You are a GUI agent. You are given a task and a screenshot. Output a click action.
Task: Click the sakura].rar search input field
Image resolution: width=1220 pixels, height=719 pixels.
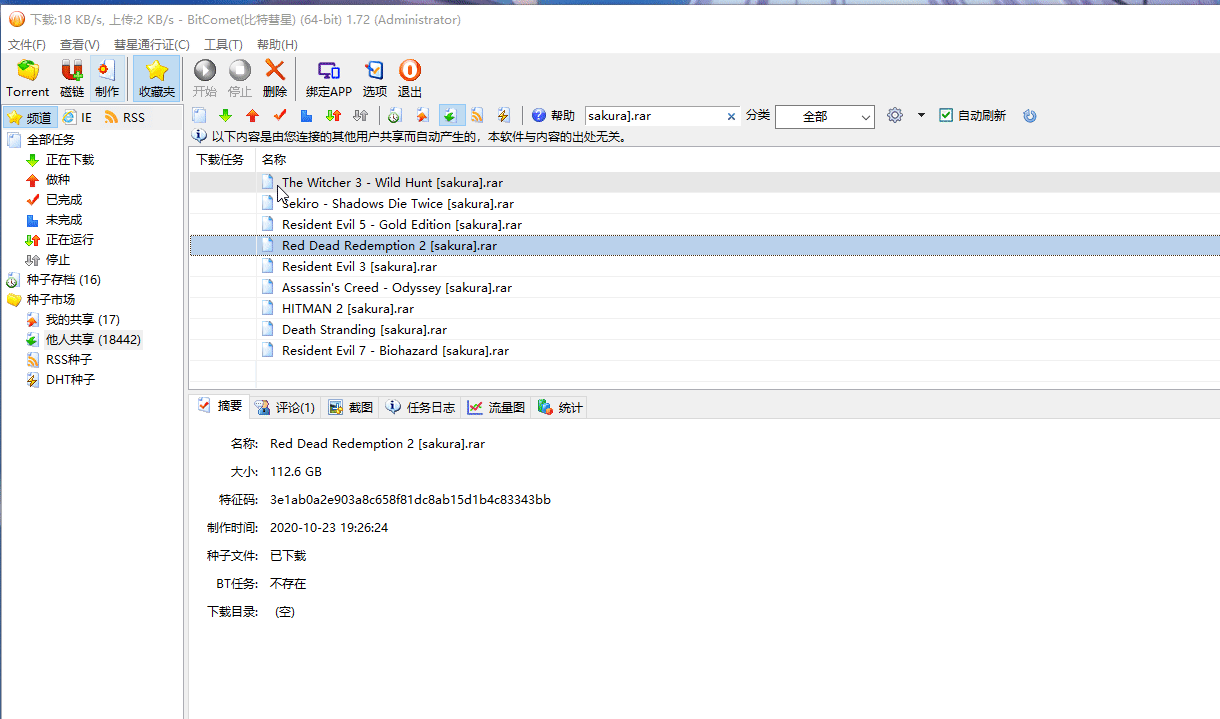pyautogui.click(x=654, y=116)
